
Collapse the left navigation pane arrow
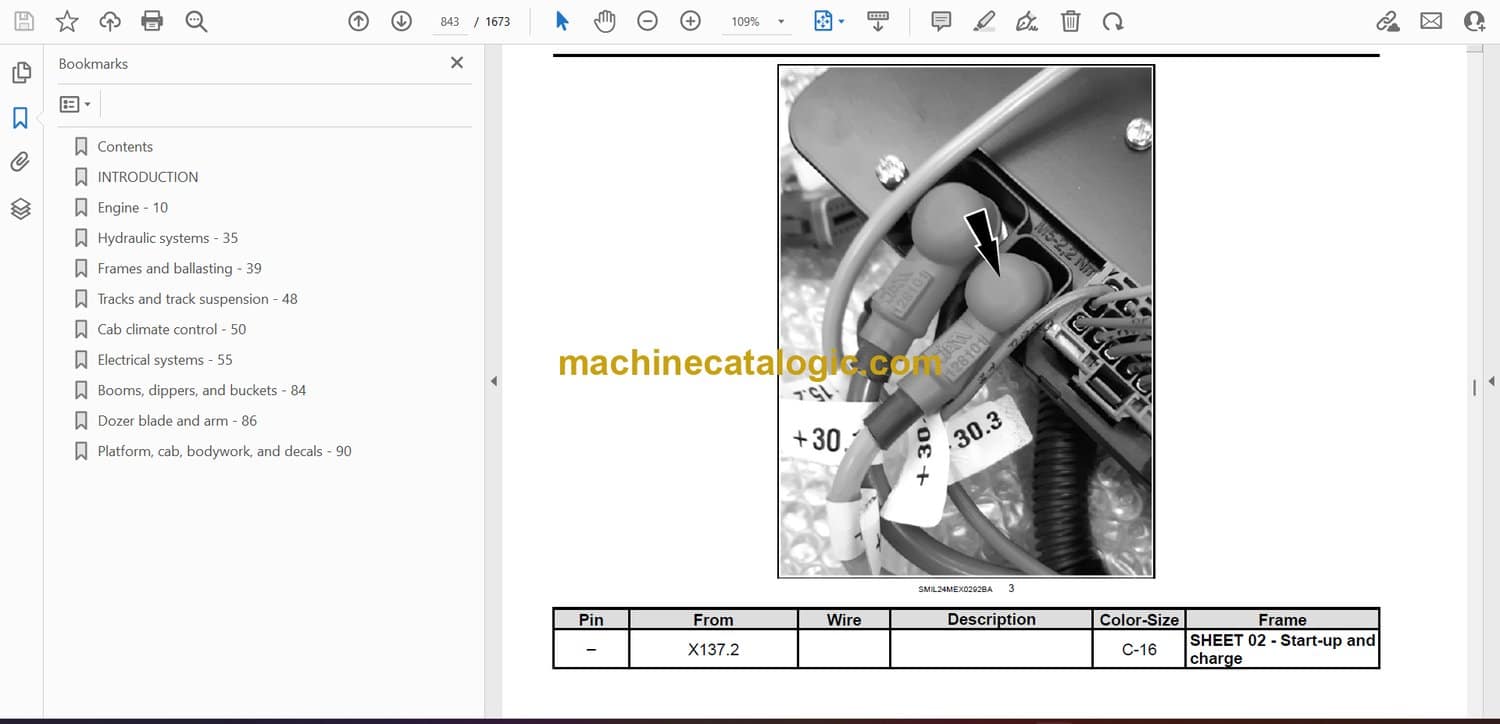pyautogui.click(x=493, y=381)
